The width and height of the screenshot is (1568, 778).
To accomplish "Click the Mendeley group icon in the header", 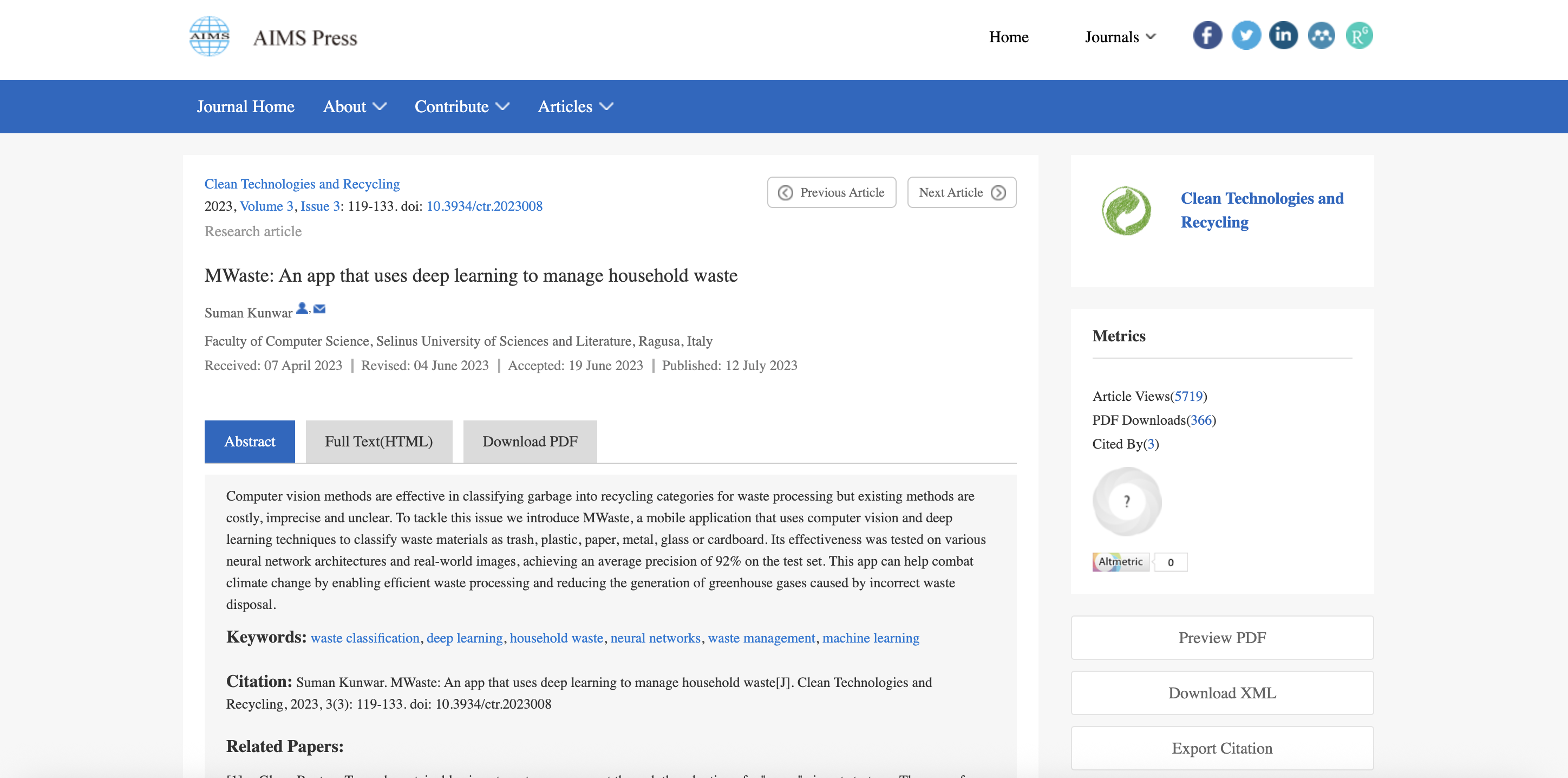I will click(x=1321, y=36).
